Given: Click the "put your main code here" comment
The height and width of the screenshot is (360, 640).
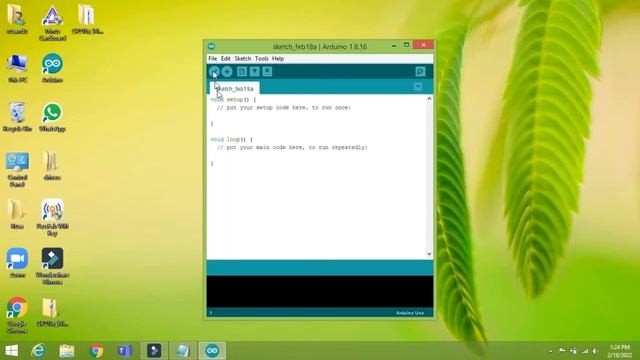Looking at the screenshot, I should [292, 147].
